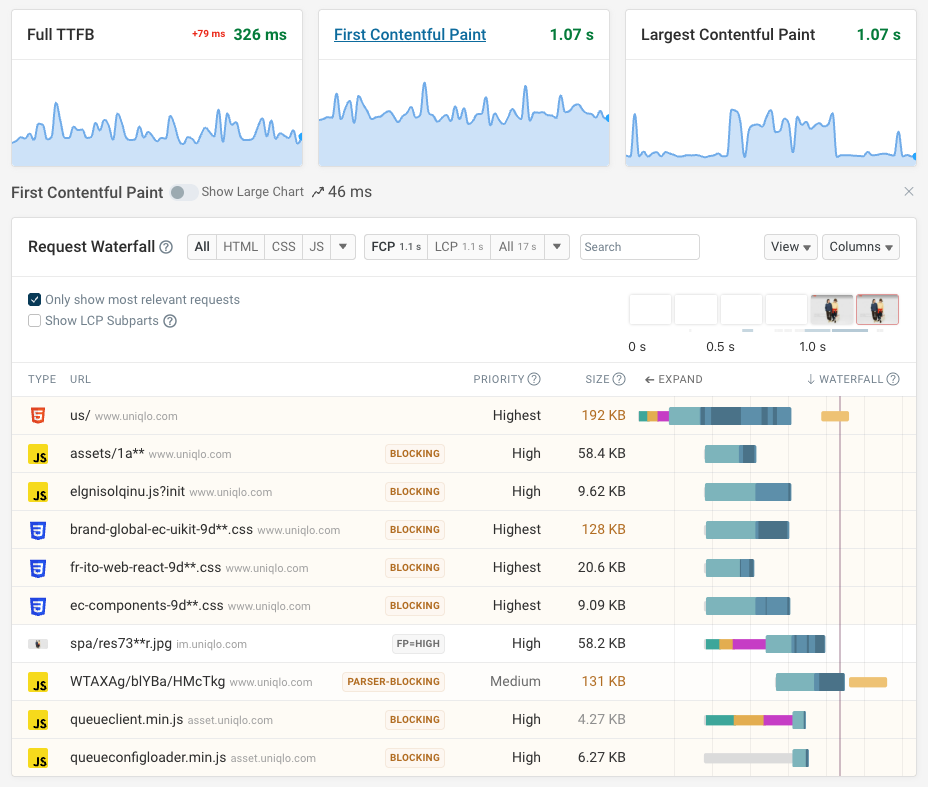
Task: Open the First Contentful Paint metric link
Action: [410, 35]
